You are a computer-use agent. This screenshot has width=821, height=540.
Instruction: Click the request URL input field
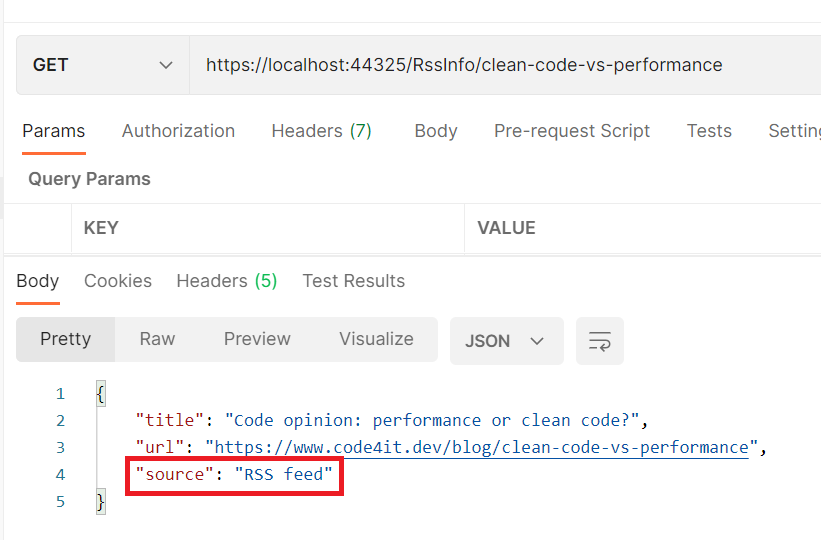[x=500, y=65]
